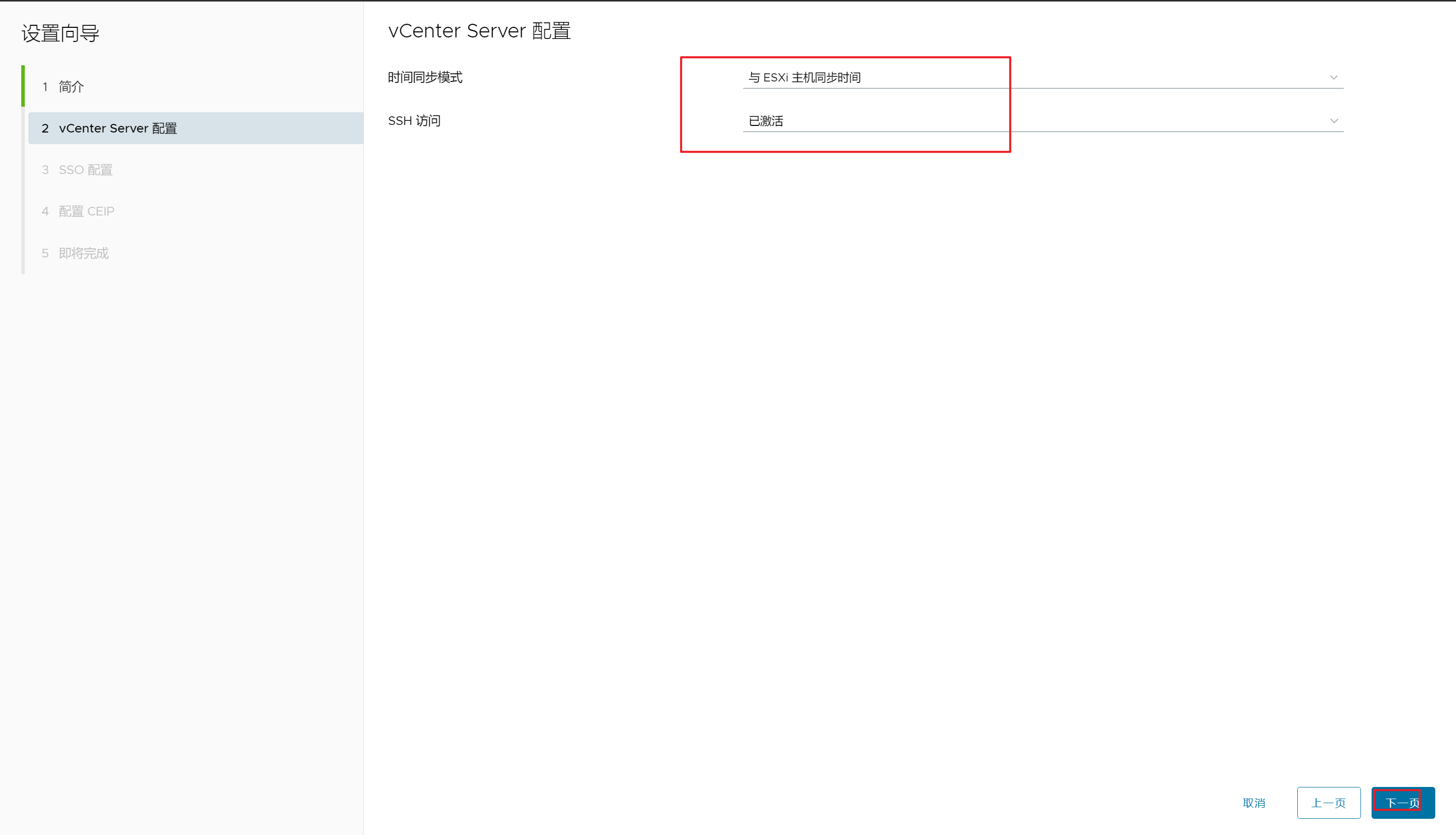The image size is (1456, 835).
Task: Select step 2 vCenter Server 配置
Action: (x=117, y=128)
